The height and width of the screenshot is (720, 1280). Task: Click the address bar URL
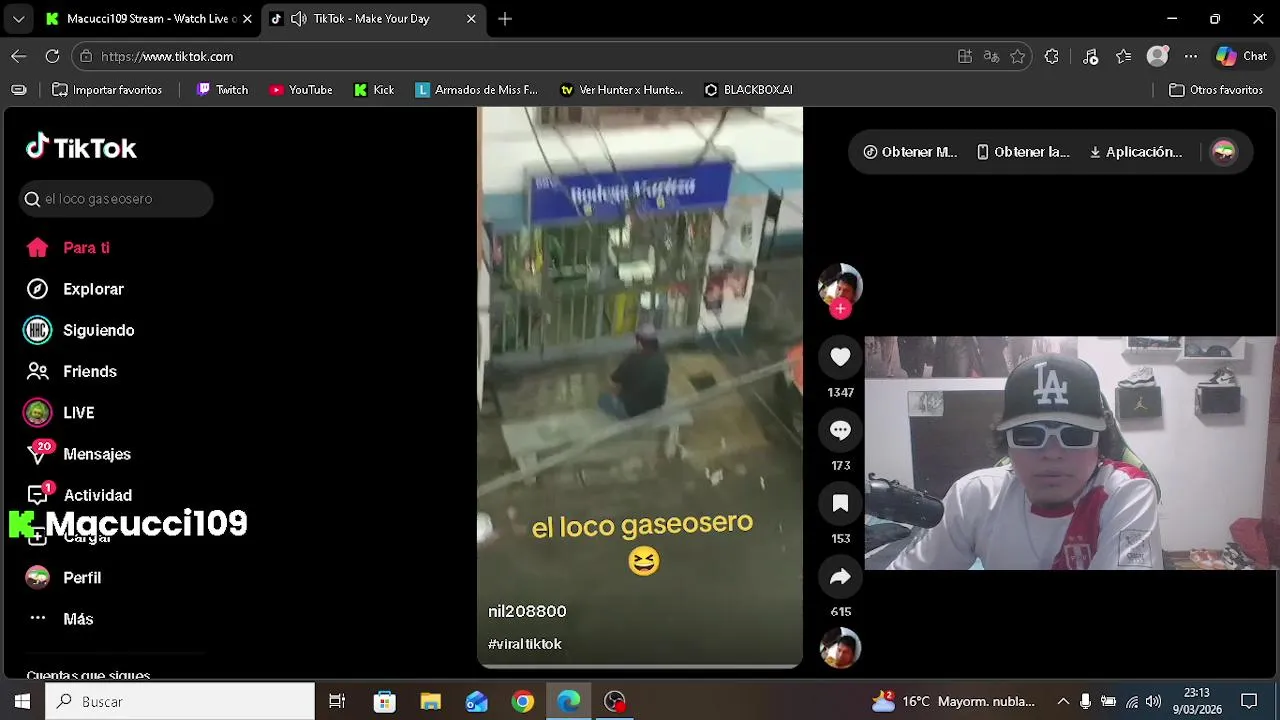pos(167,57)
